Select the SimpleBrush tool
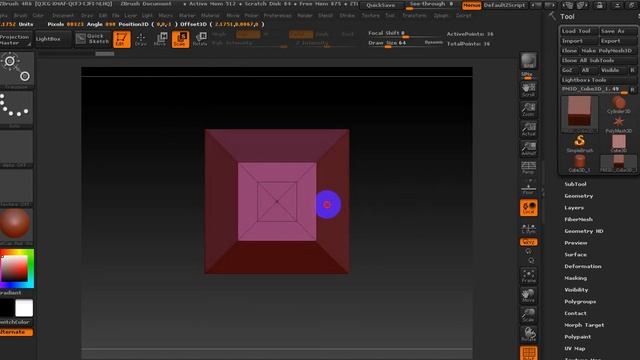Image resolution: width=640 pixels, height=360 pixels. (580, 144)
